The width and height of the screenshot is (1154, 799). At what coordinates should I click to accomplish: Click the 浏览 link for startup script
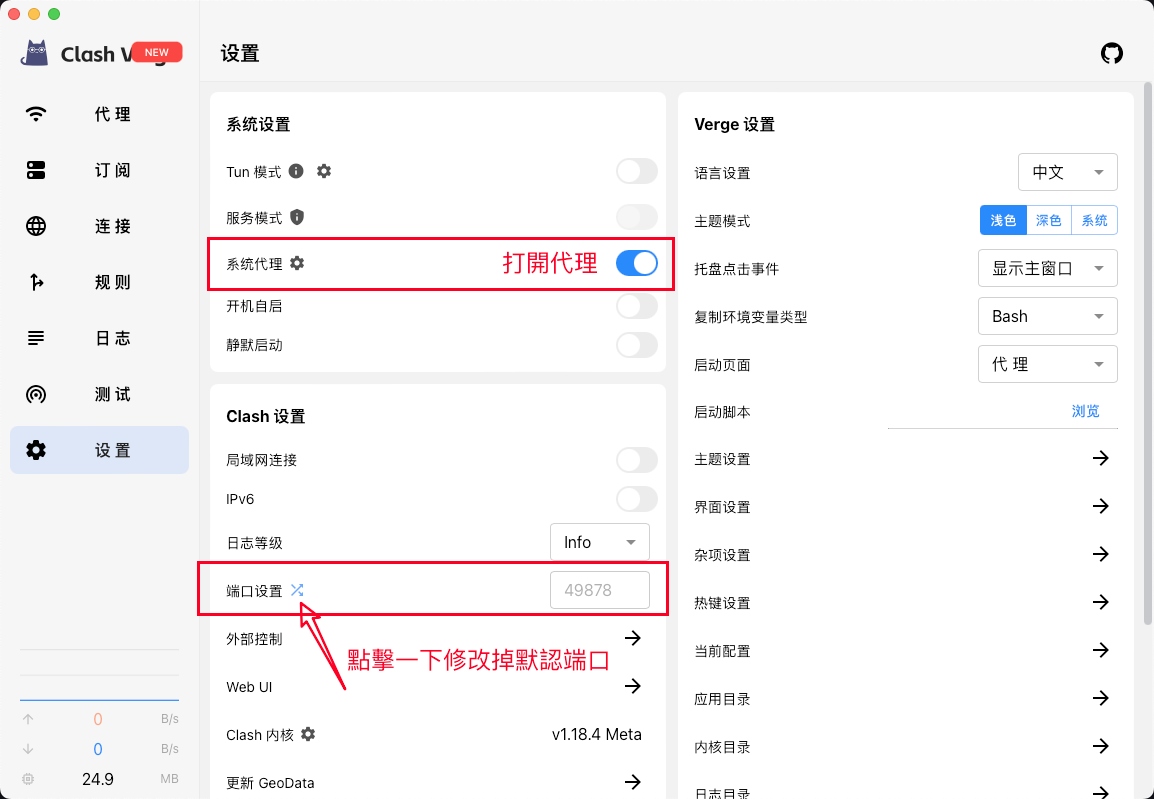(1085, 411)
